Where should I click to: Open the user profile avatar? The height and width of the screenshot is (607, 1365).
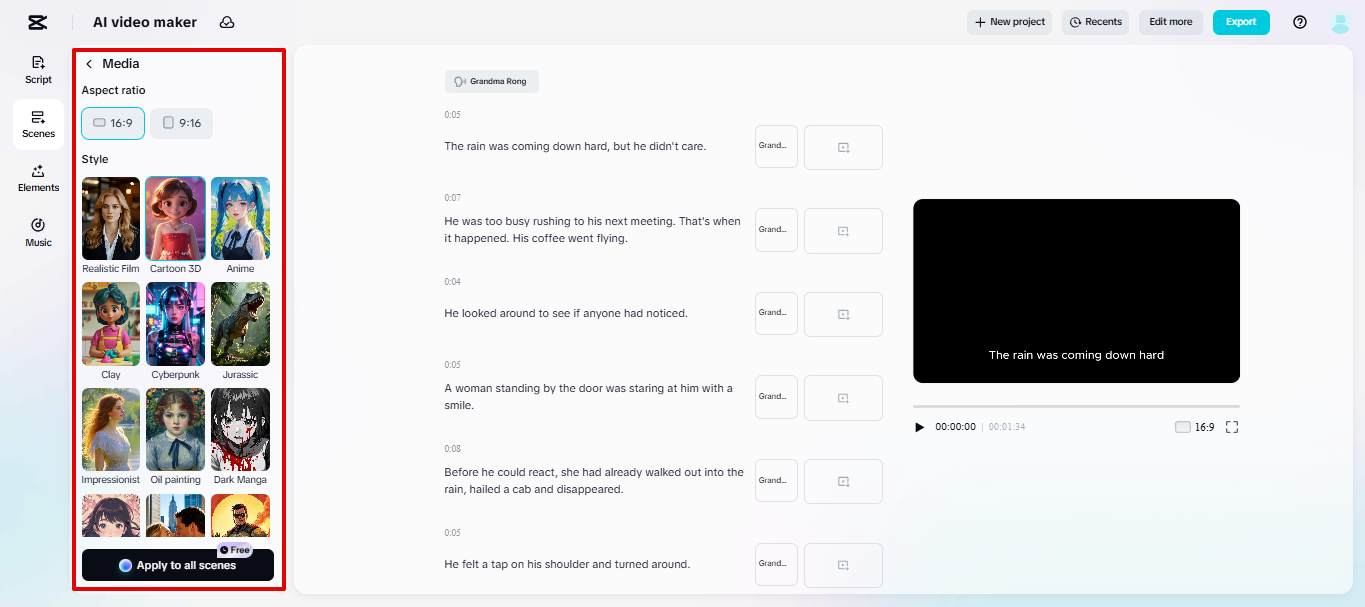click(1341, 22)
